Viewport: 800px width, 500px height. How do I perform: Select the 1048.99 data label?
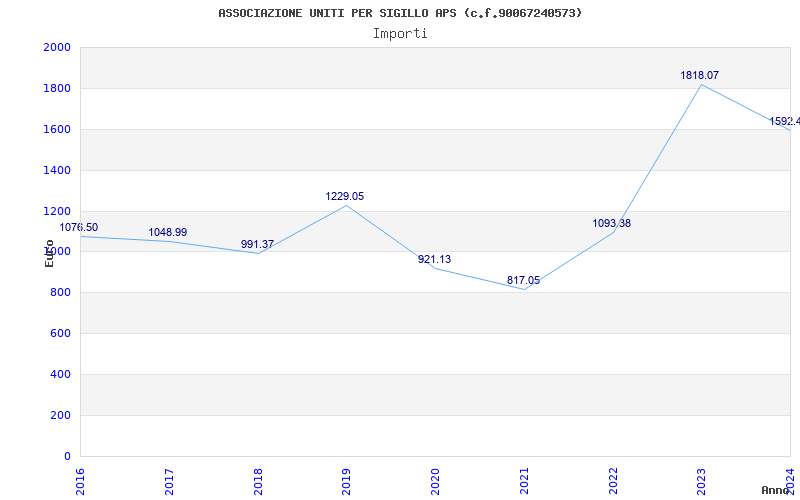coord(168,233)
